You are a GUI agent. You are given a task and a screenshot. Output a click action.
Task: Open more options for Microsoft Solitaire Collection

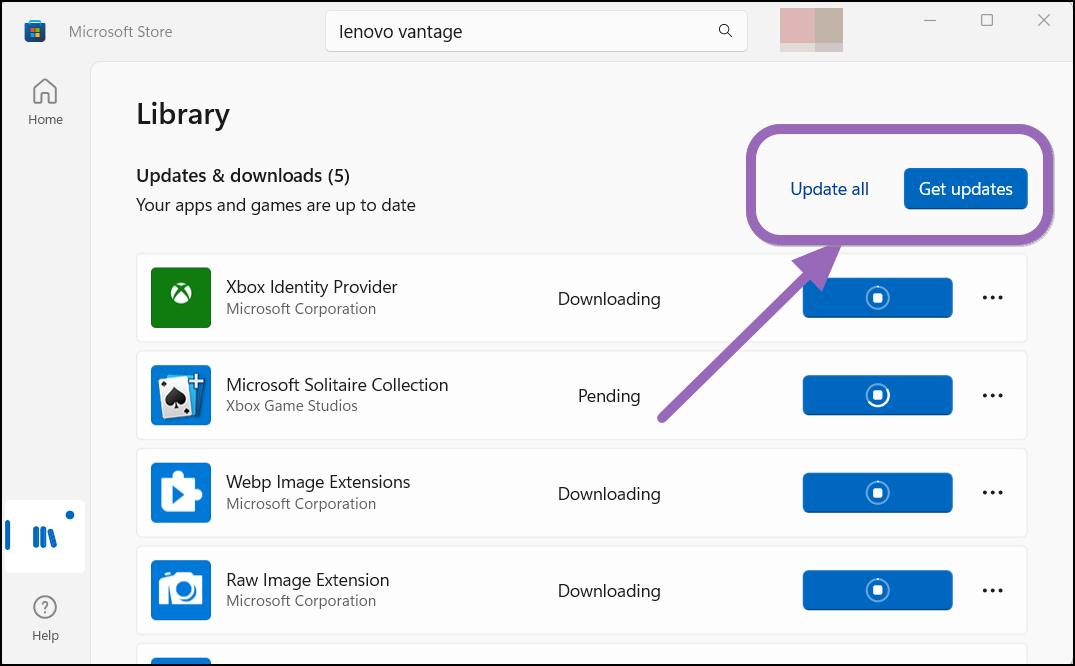992,395
